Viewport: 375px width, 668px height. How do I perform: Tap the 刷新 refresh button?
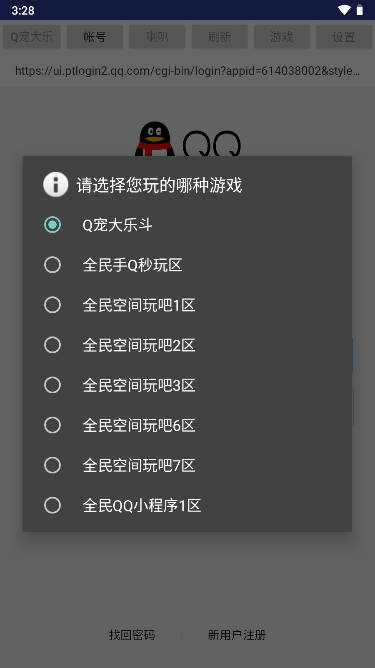tap(219, 37)
